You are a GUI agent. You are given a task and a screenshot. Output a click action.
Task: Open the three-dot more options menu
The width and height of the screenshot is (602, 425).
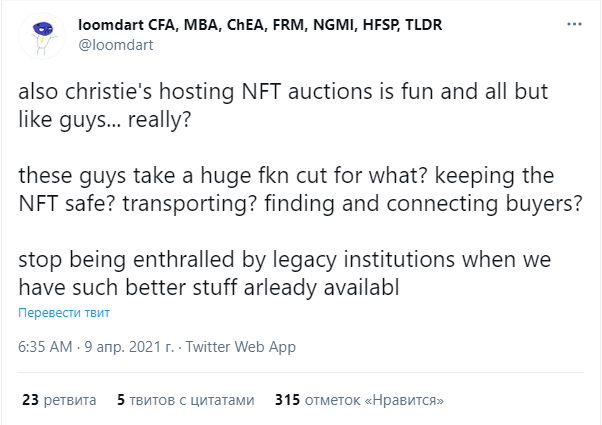[574, 24]
